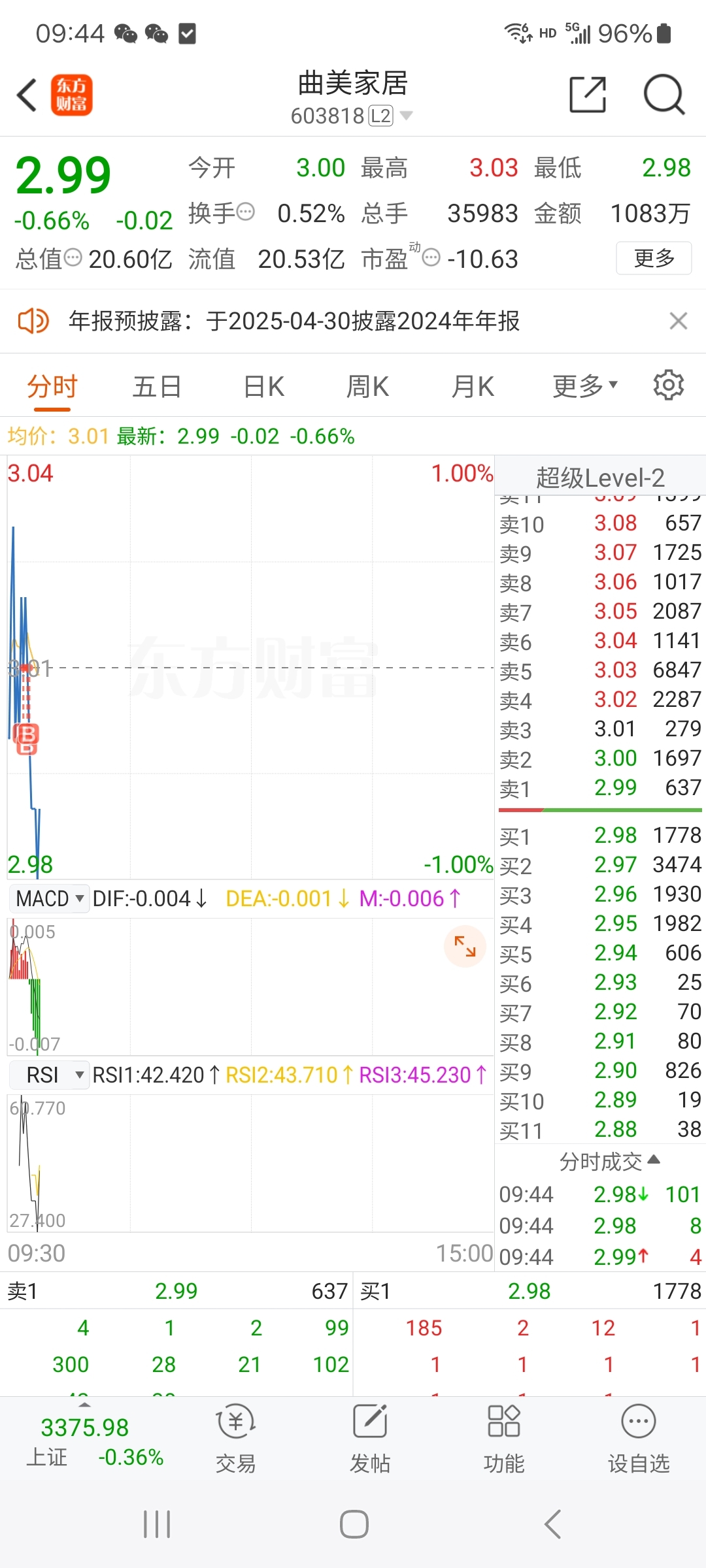Image resolution: width=706 pixels, height=1568 pixels.
Task: Open the 交易 trade icon
Action: [x=235, y=1439]
